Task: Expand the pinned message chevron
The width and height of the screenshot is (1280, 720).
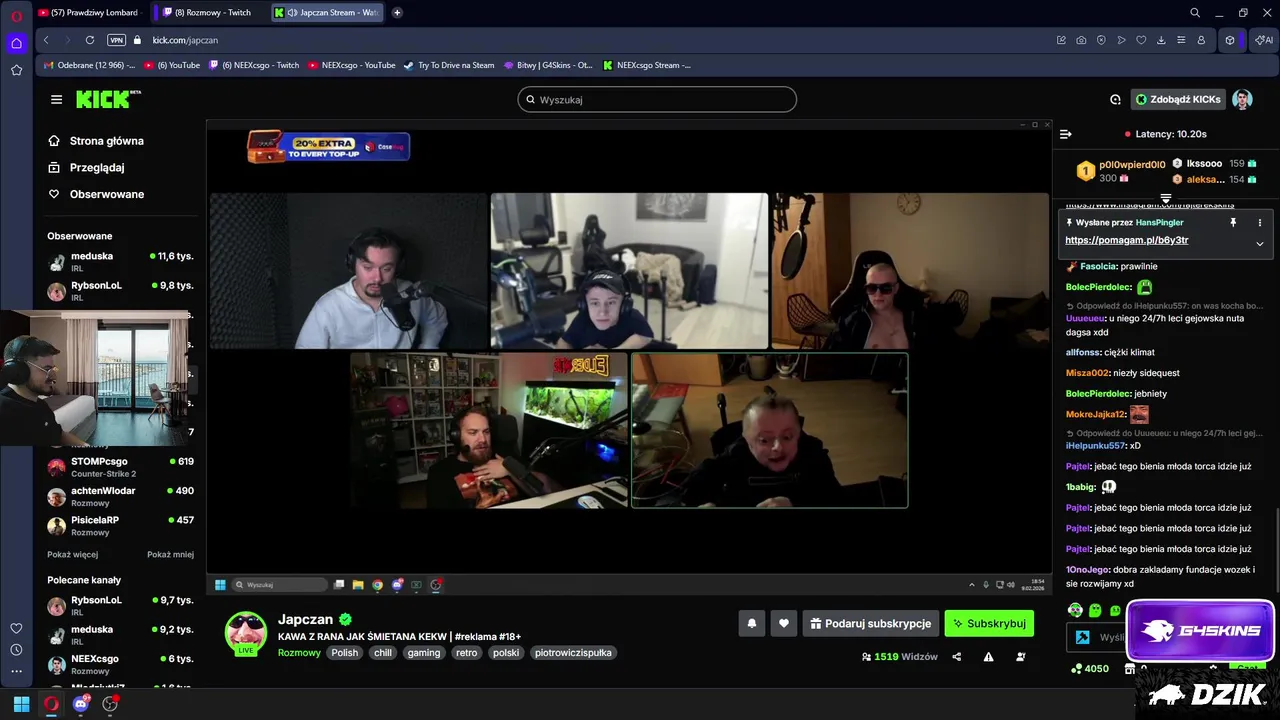Action: coord(1259,243)
